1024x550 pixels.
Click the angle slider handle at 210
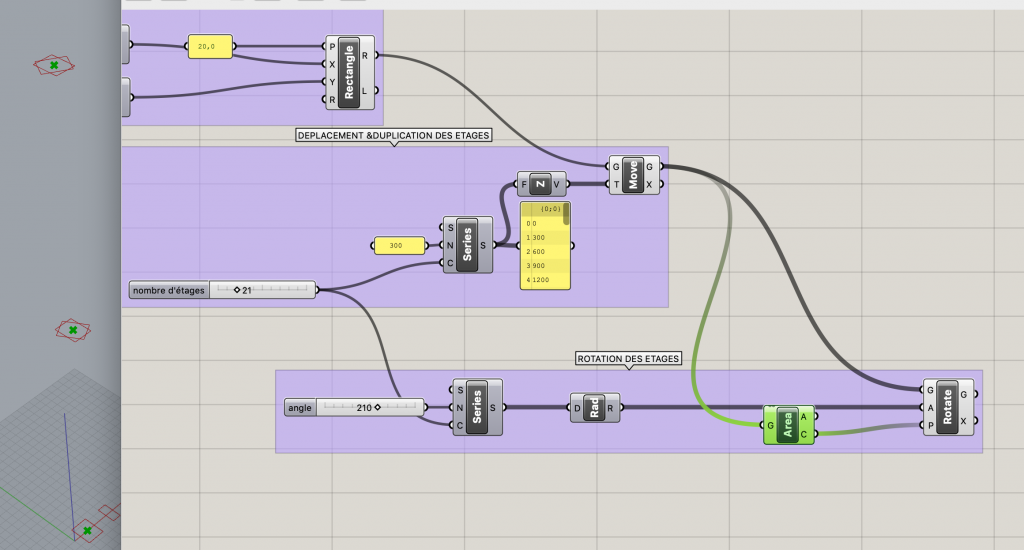(378, 407)
